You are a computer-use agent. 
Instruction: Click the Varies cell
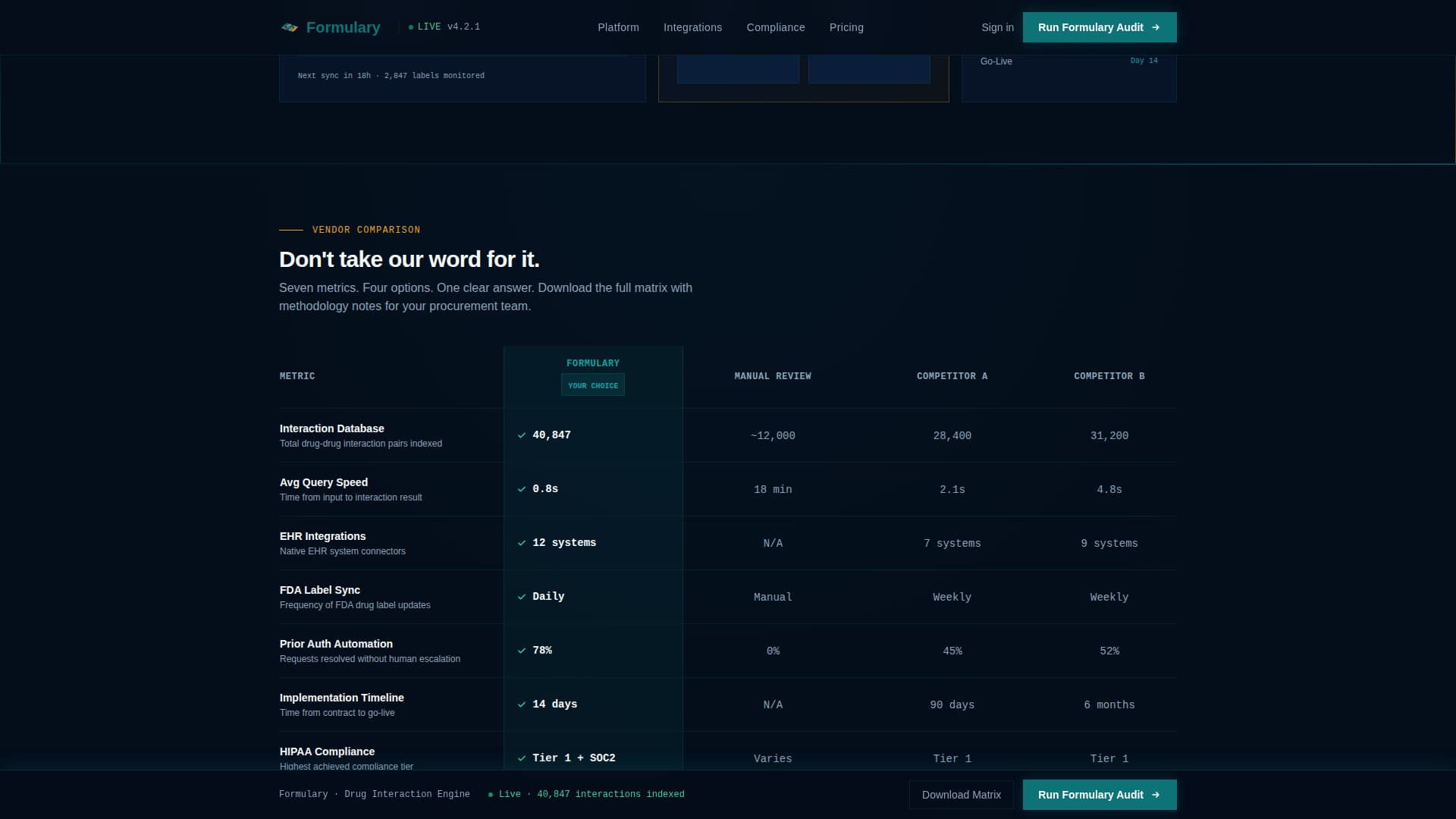point(773,759)
